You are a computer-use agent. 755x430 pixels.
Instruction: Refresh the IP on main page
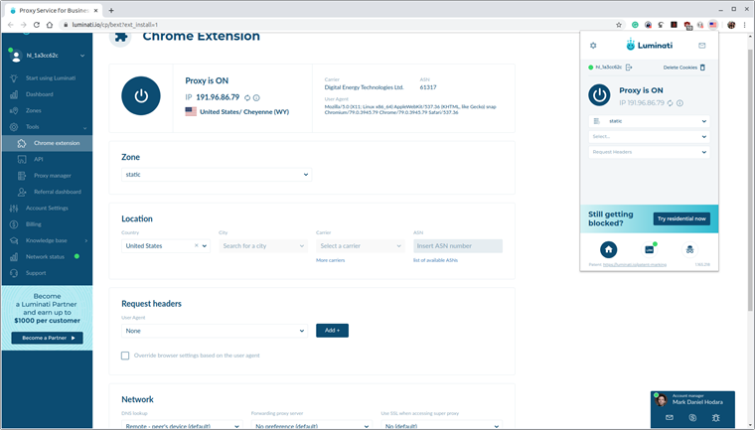[x=247, y=98]
